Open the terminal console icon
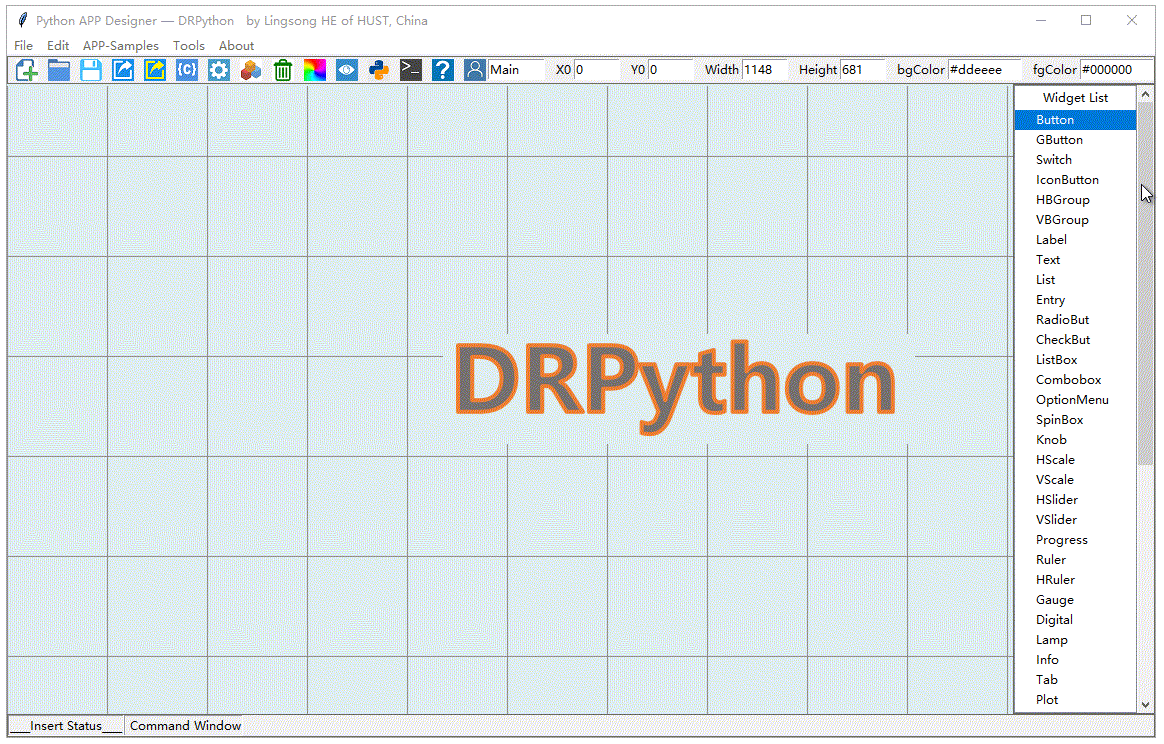This screenshot has height=744, width=1164. [x=411, y=71]
